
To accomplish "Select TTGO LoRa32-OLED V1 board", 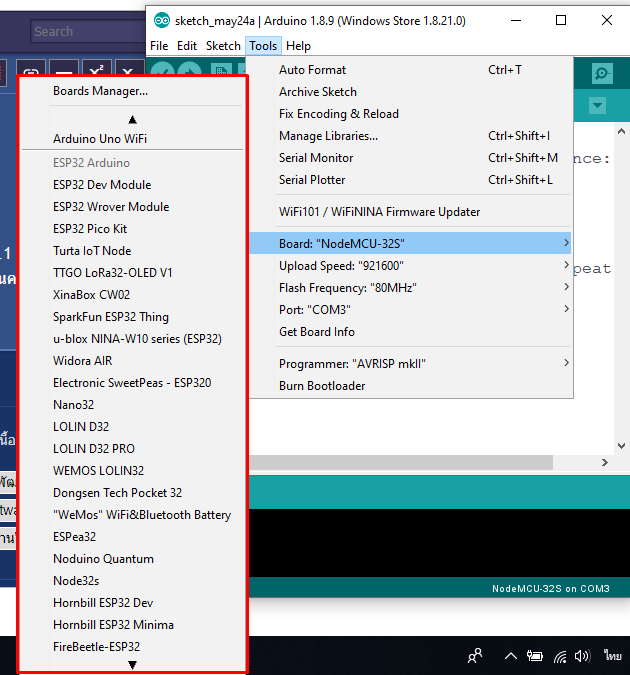I will pyautogui.click(x=133, y=272).
